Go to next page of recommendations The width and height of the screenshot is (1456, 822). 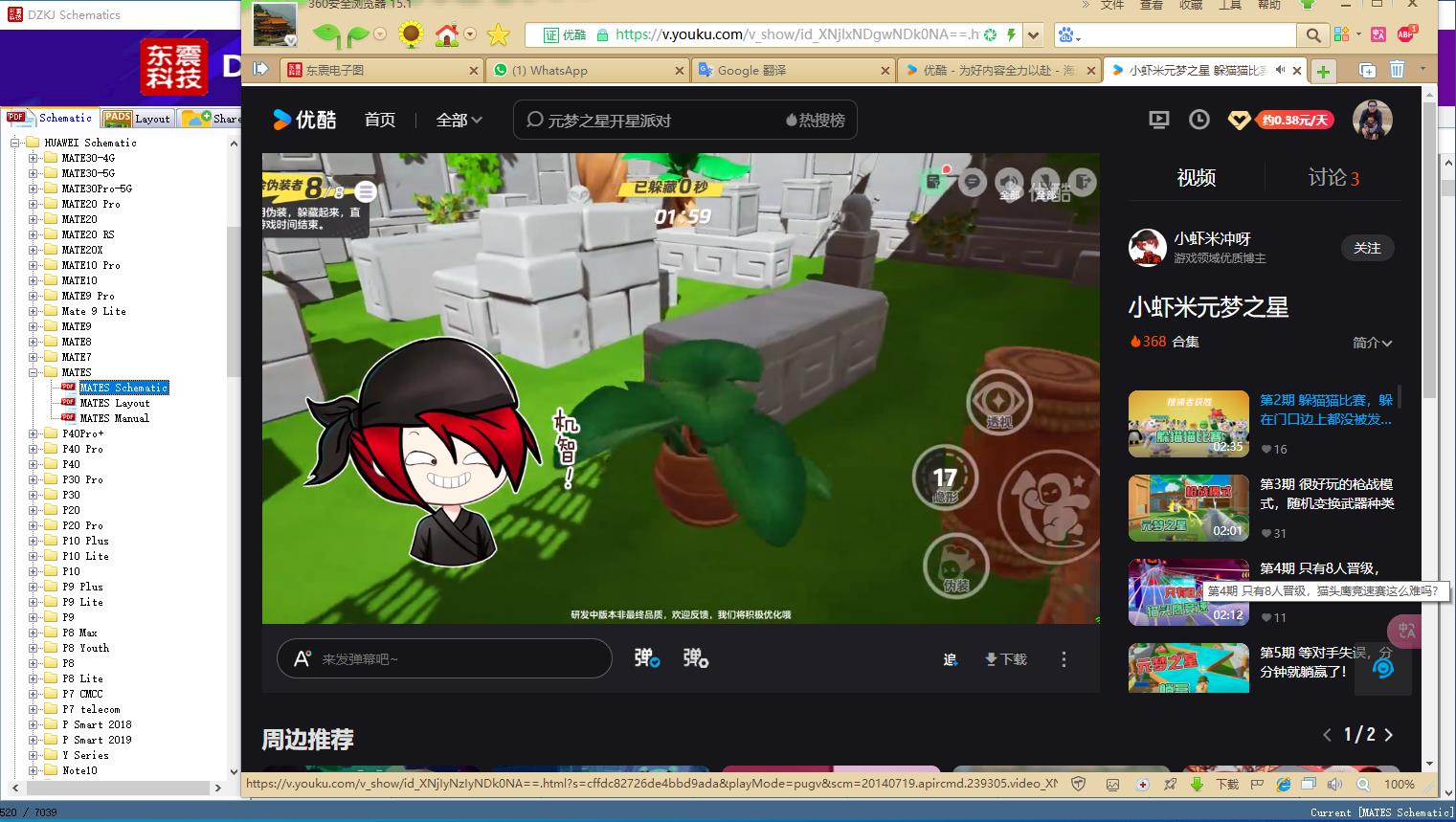click(1389, 735)
